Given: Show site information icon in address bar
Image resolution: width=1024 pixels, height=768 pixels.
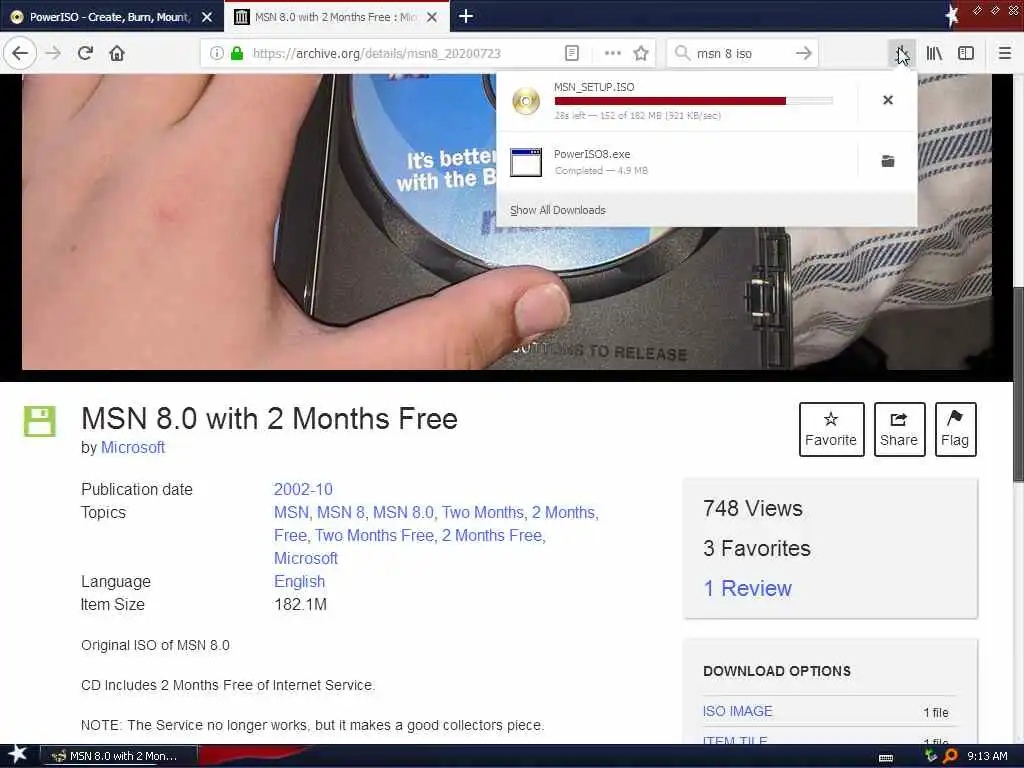Looking at the screenshot, I should point(217,53).
